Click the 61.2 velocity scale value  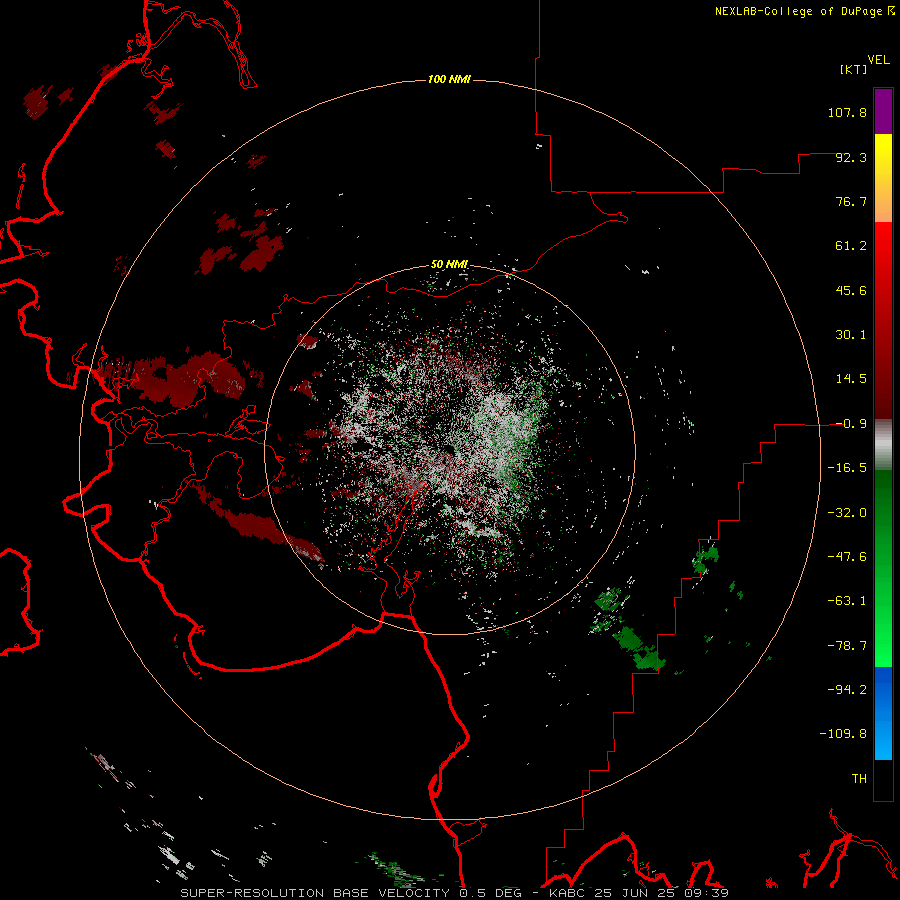(851, 246)
